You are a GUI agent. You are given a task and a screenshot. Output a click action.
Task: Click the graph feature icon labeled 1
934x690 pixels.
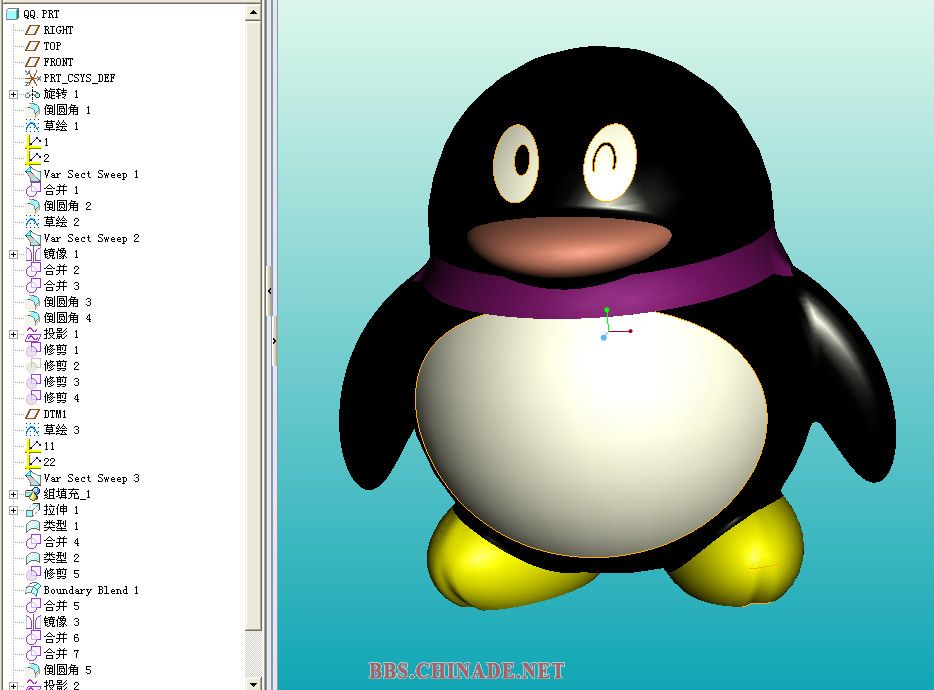[33, 142]
